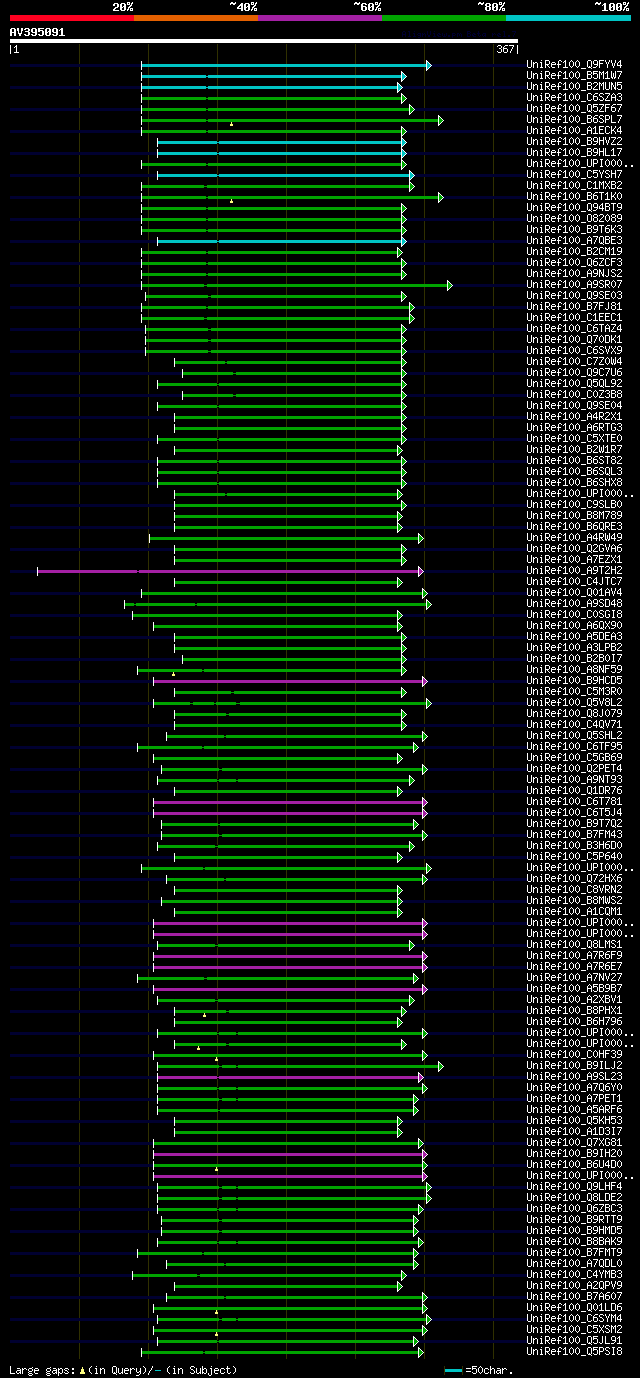Select label UniRef100_A1ECK4
The height and width of the screenshot is (1378, 640).
tap(574, 131)
